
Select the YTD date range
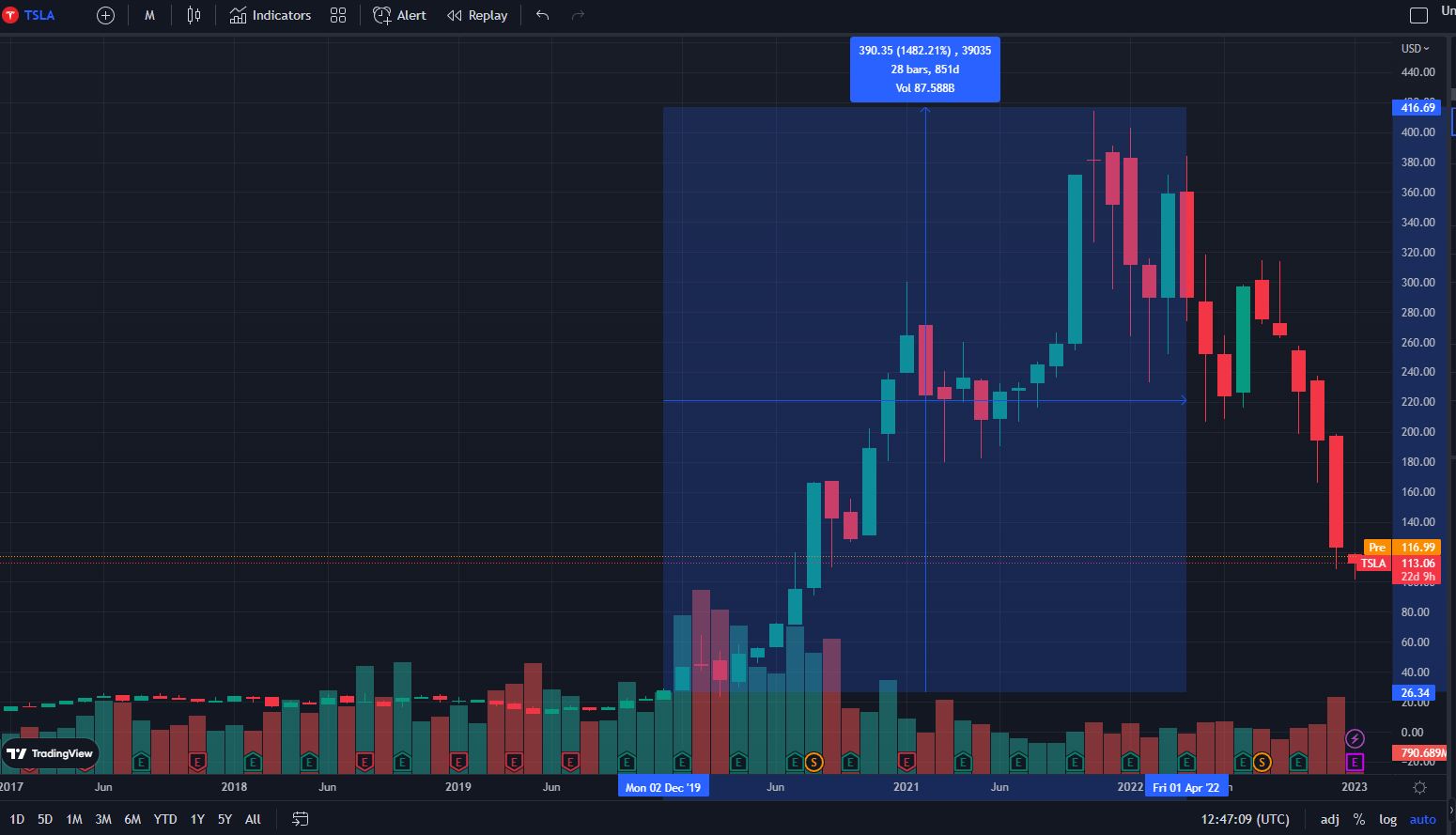[x=165, y=819]
